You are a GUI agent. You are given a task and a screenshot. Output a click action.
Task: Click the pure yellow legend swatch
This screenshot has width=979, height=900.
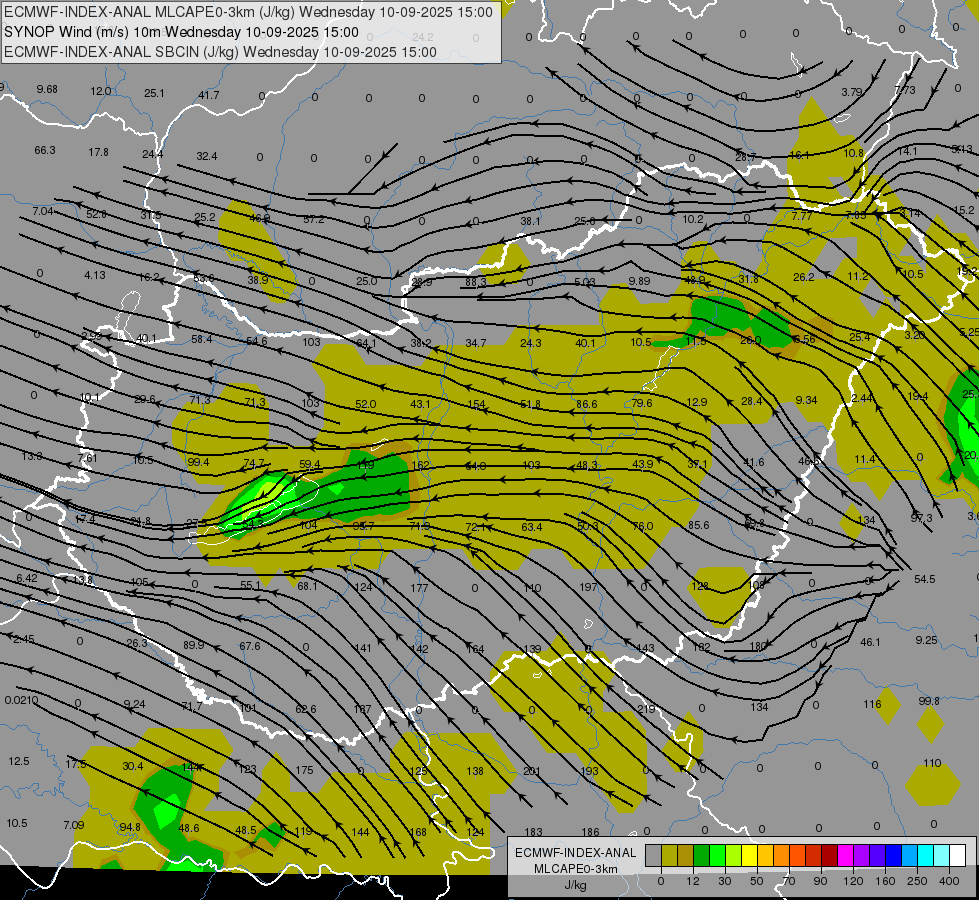[749, 856]
